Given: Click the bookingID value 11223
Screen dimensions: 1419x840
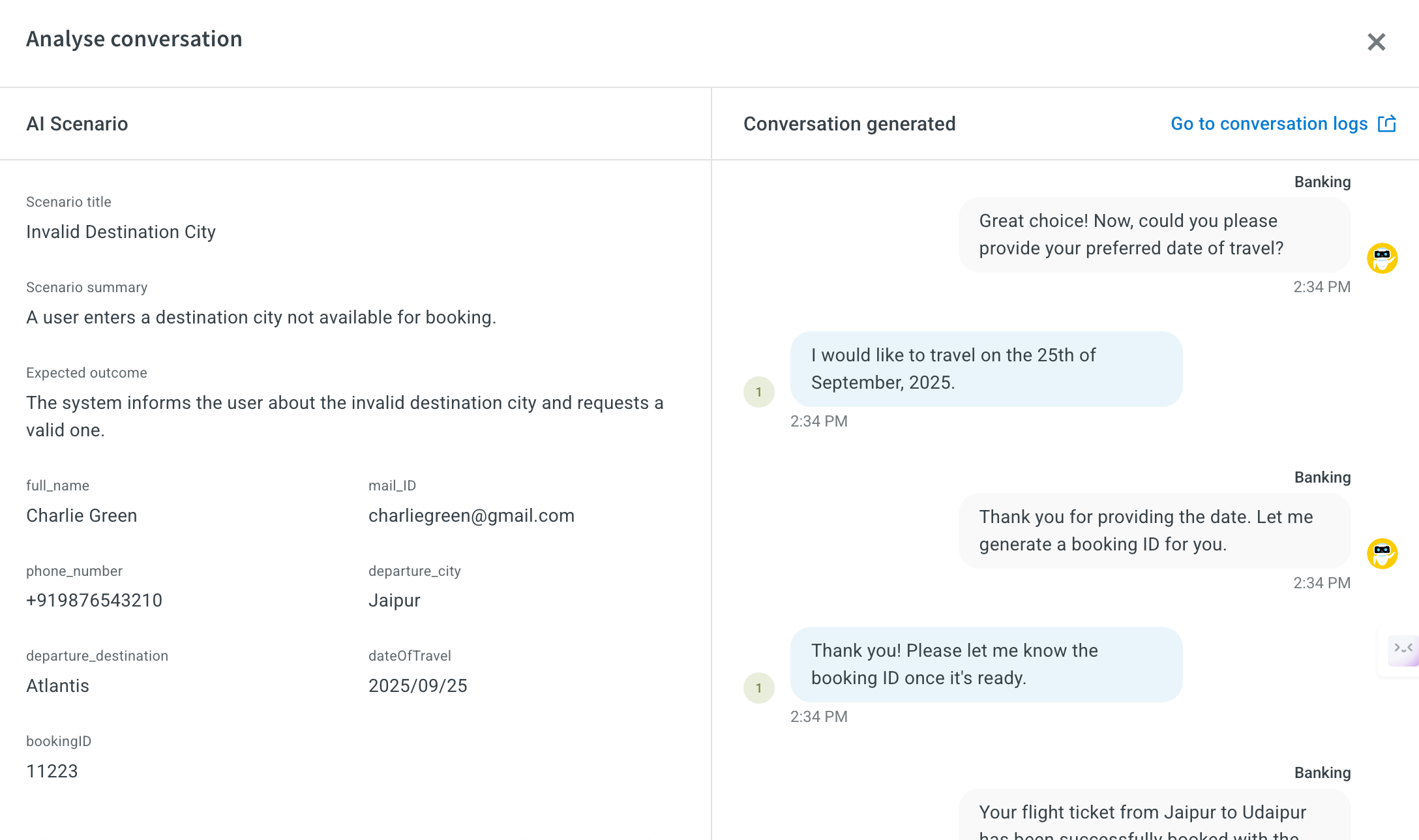Looking at the screenshot, I should pos(52,772).
